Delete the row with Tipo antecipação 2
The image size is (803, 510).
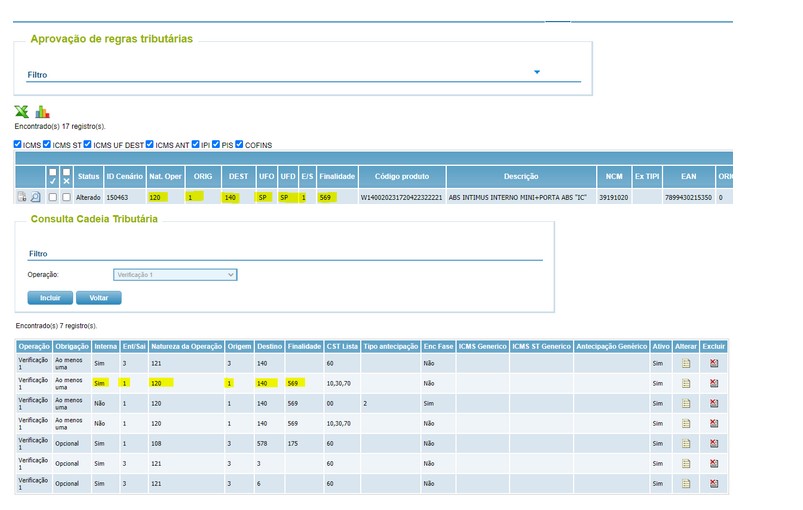click(x=714, y=403)
